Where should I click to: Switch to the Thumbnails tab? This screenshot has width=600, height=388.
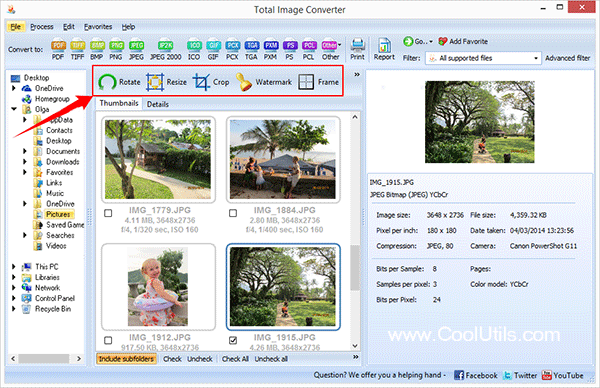coord(119,103)
